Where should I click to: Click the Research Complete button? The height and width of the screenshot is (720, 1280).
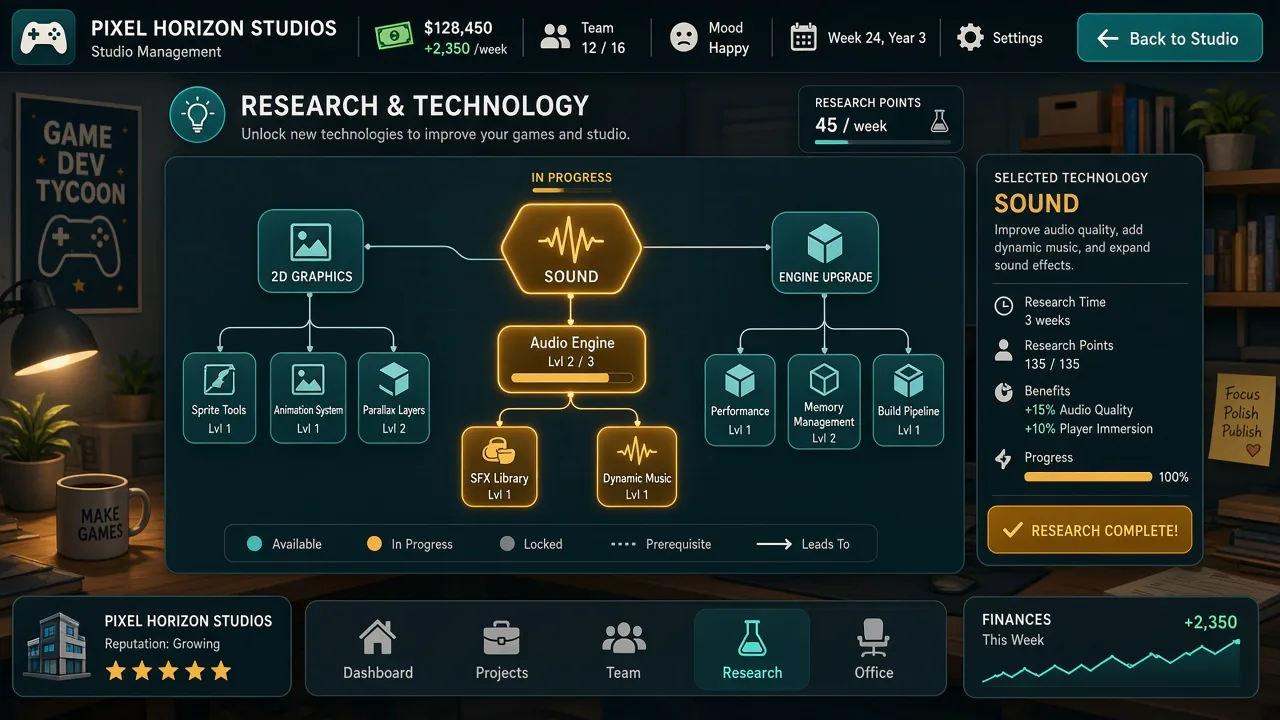[1090, 530]
